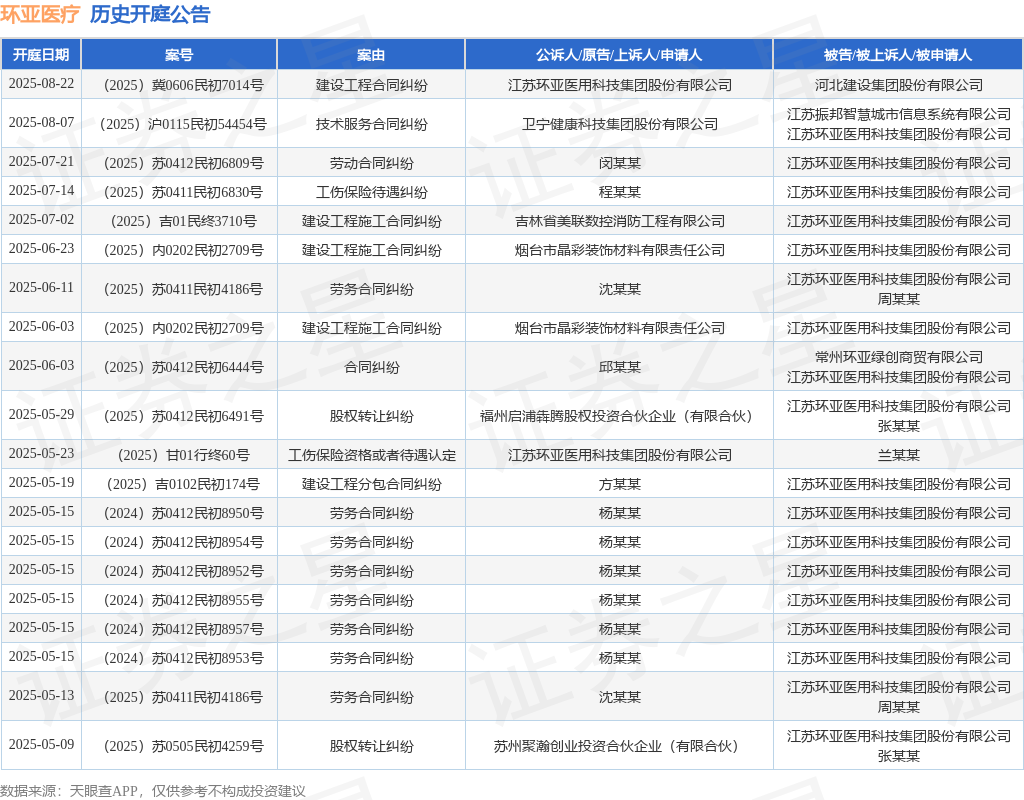The height and width of the screenshot is (800, 1024).
Task: Click date cell 2025-05-23
Action: click(41, 453)
